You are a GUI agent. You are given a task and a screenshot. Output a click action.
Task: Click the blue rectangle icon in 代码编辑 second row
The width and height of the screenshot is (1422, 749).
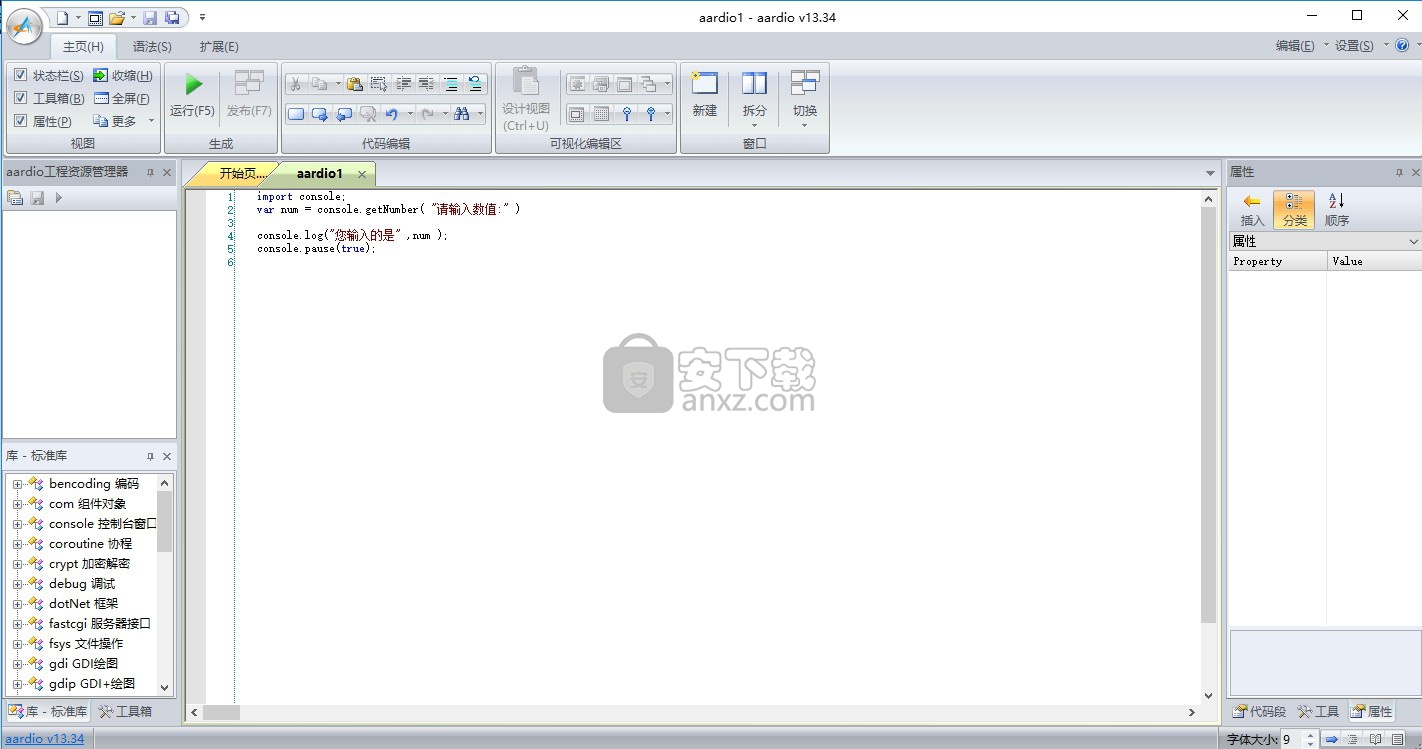296,114
